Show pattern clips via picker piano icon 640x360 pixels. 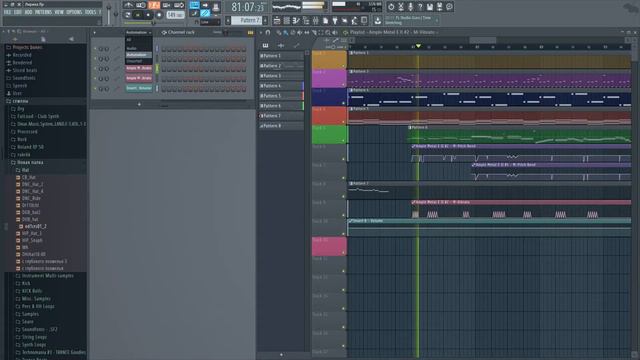point(265,45)
